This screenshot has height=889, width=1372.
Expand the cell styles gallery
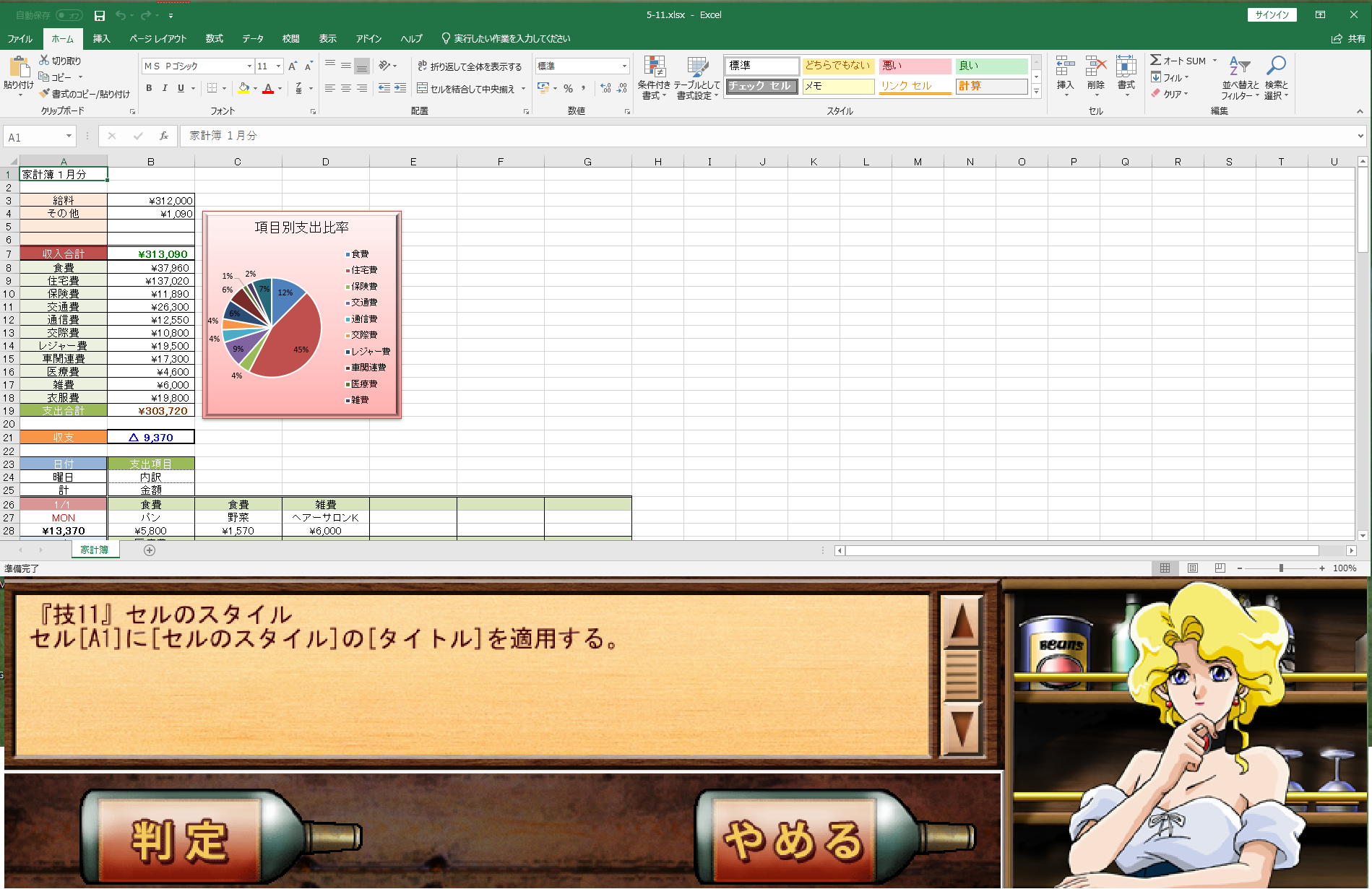tap(1036, 92)
